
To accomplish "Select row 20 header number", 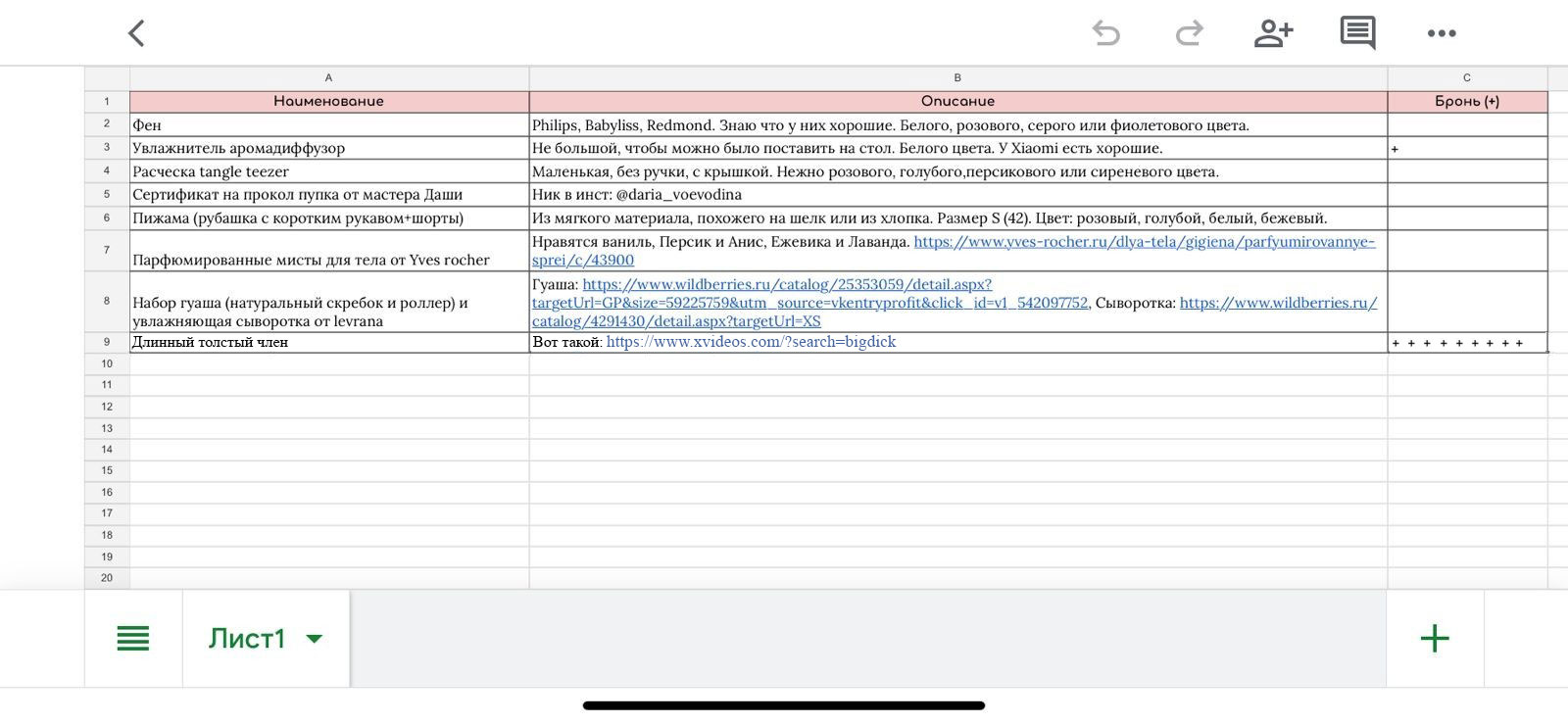I will (107, 578).
